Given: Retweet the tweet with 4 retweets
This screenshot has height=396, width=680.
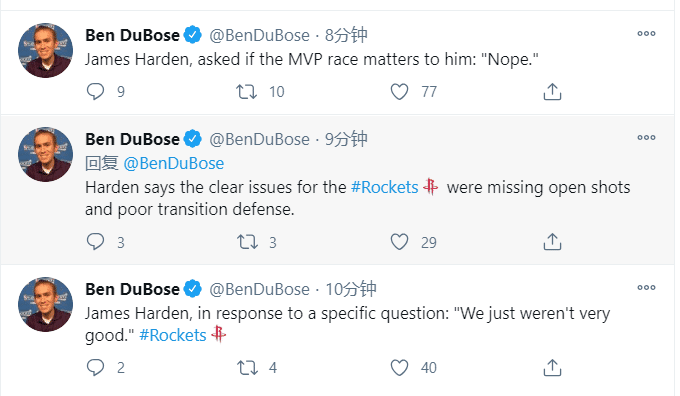Looking at the screenshot, I should 247,368.
